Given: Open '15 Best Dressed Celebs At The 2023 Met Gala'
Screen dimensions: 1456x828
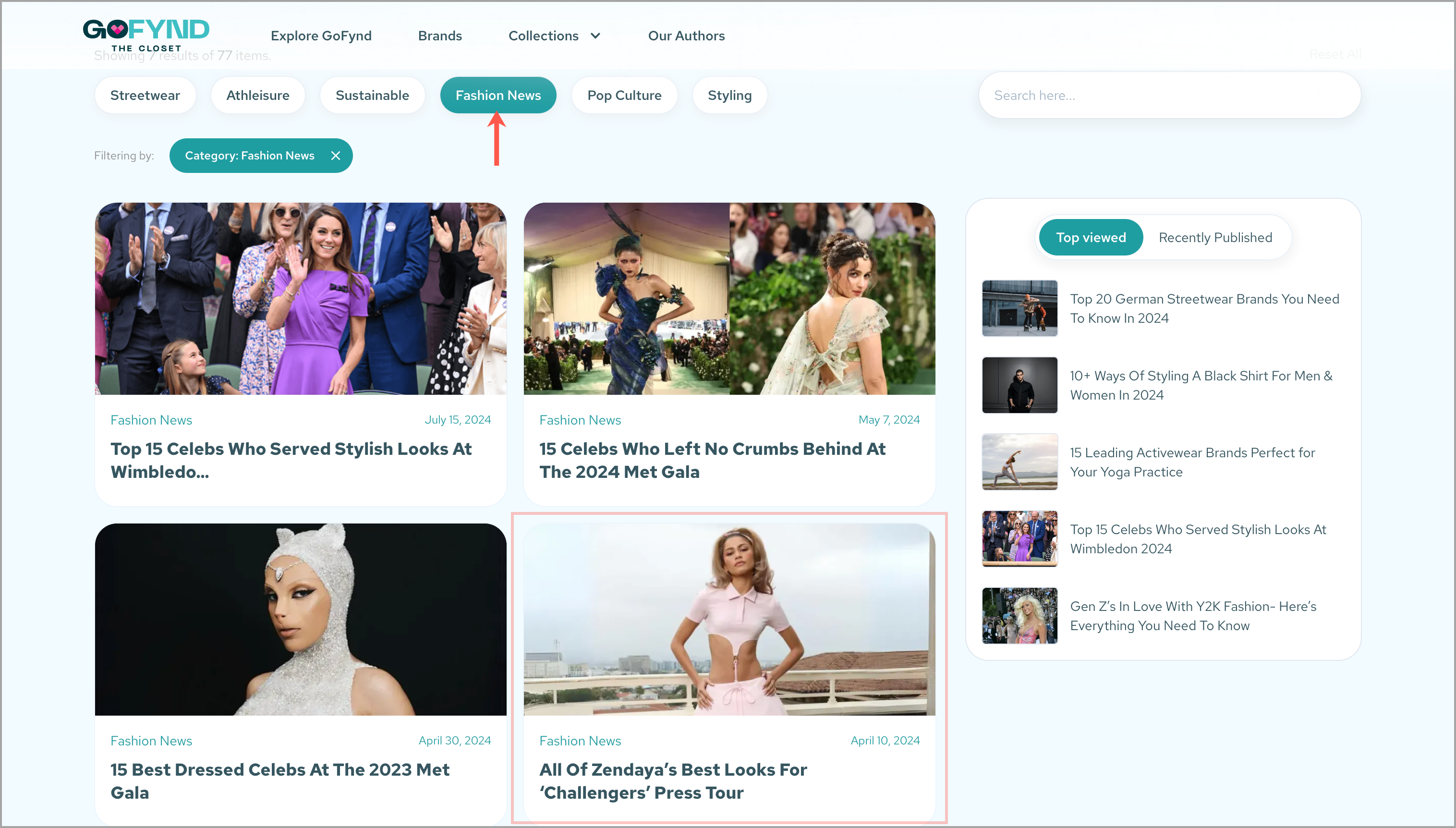Looking at the screenshot, I should click(279, 780).
